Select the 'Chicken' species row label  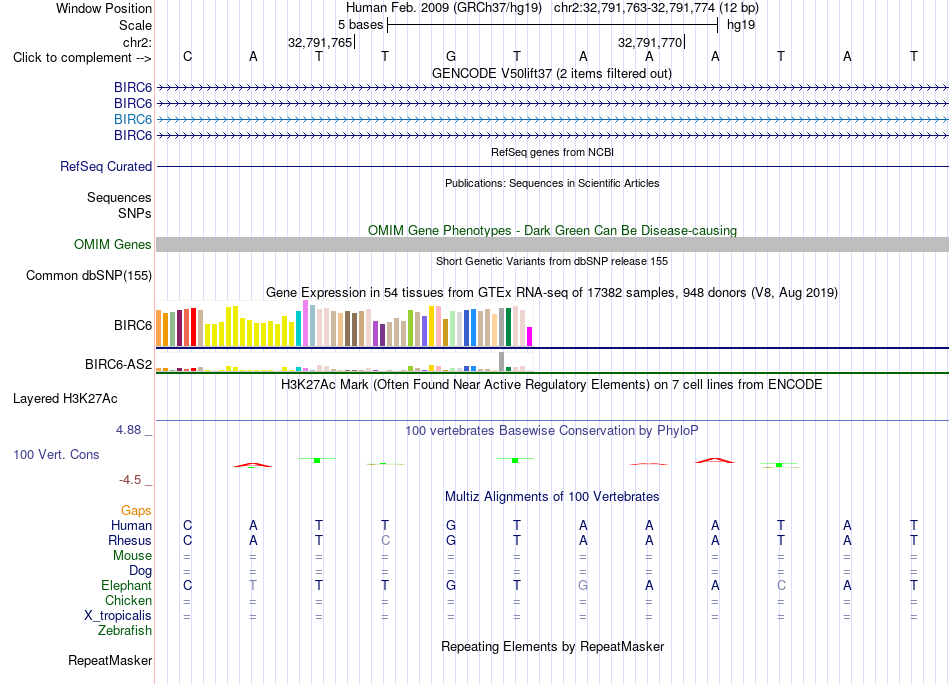coord(128,600)
